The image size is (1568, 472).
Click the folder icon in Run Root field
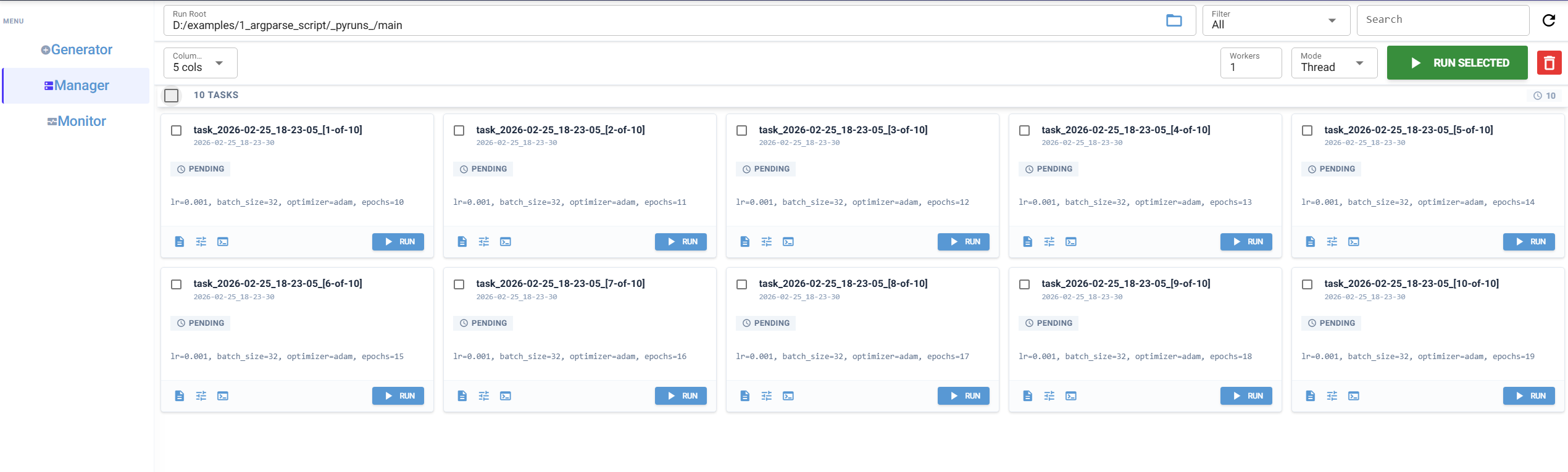pos(1174,20)
